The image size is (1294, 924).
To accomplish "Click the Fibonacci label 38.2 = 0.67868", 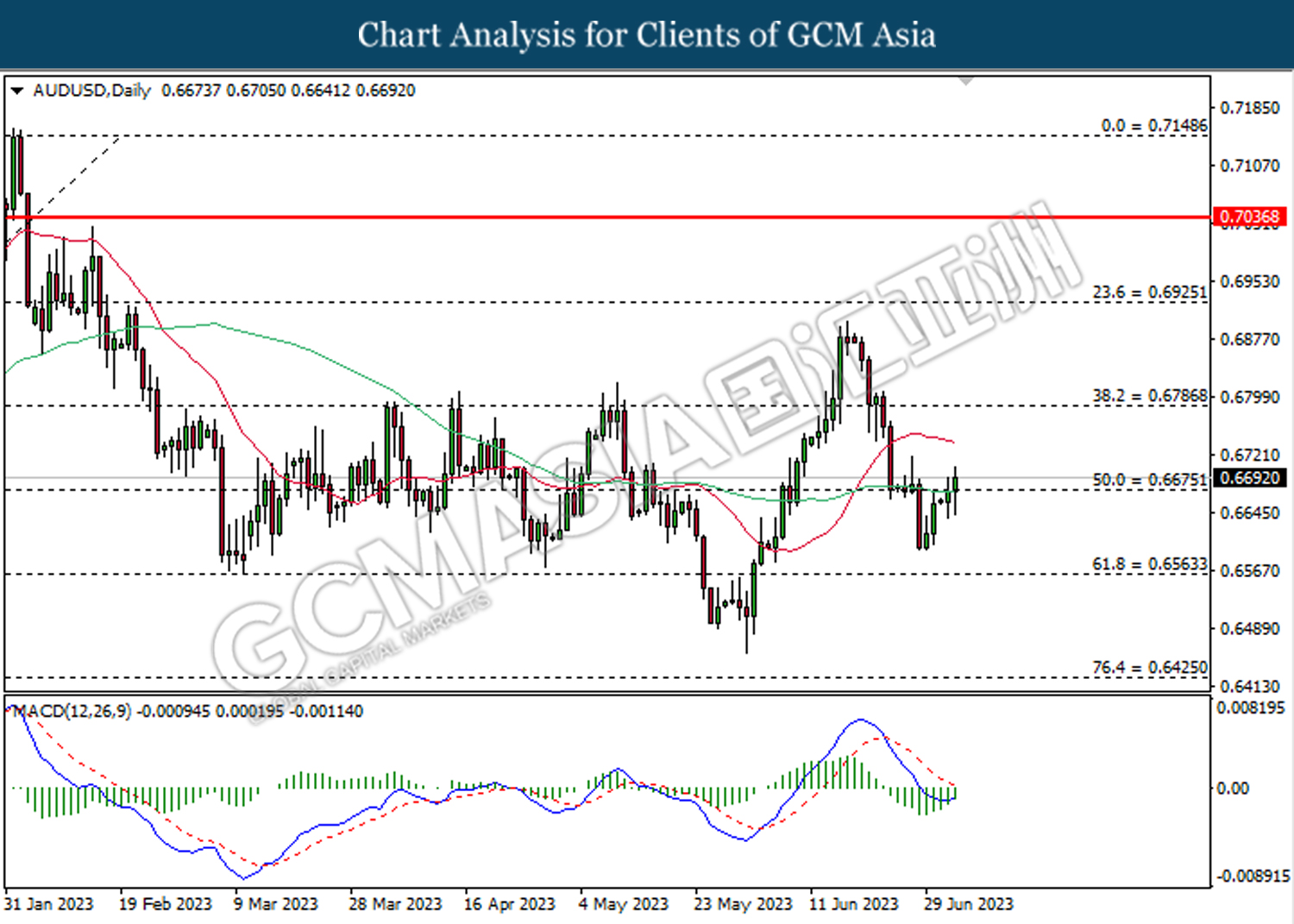I will 1150,396.
